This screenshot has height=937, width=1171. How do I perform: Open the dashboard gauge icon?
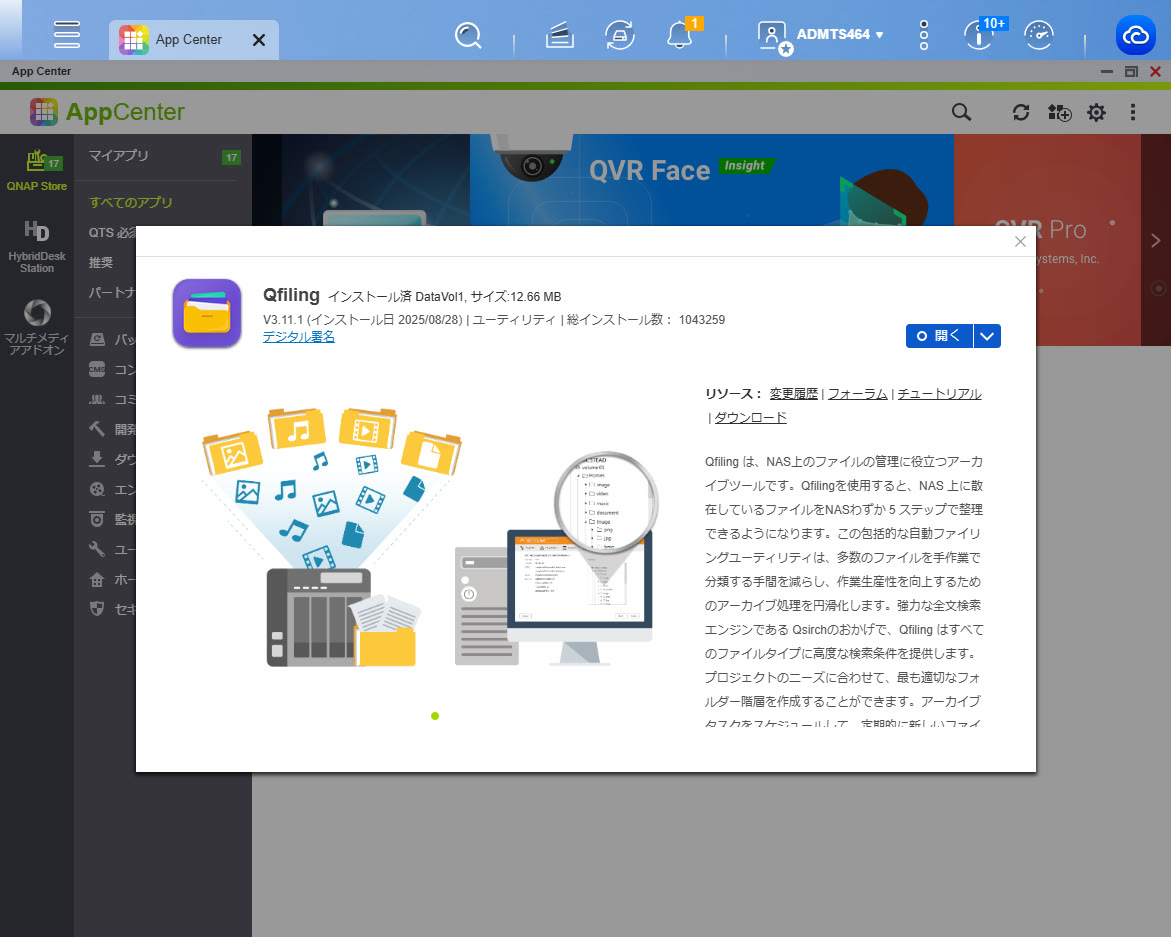1040,36
